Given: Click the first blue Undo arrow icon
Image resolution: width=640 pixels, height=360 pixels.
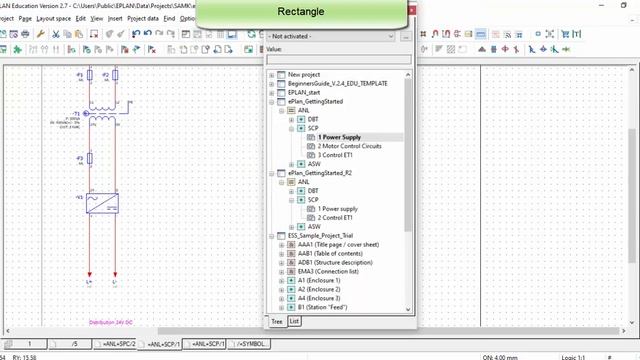Looking at the screenshot, I should point(136,34).
